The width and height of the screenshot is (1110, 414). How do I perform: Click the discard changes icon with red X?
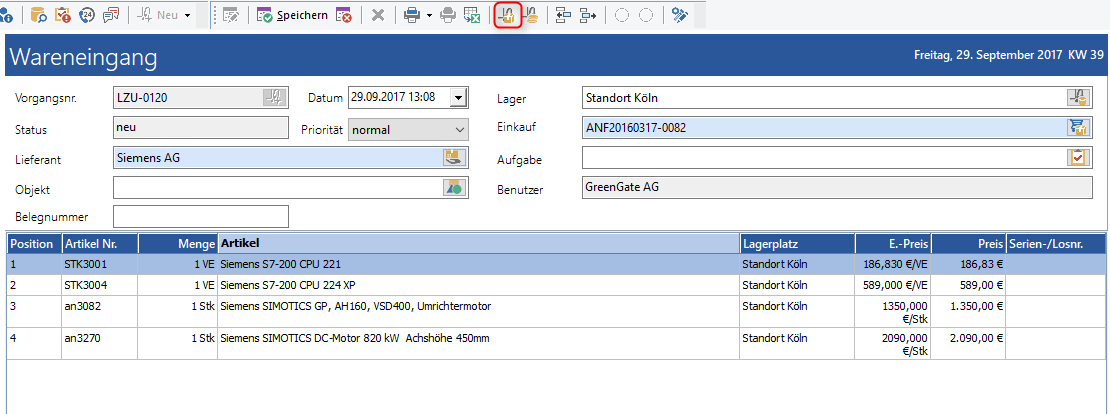click(x=344, y=15)
